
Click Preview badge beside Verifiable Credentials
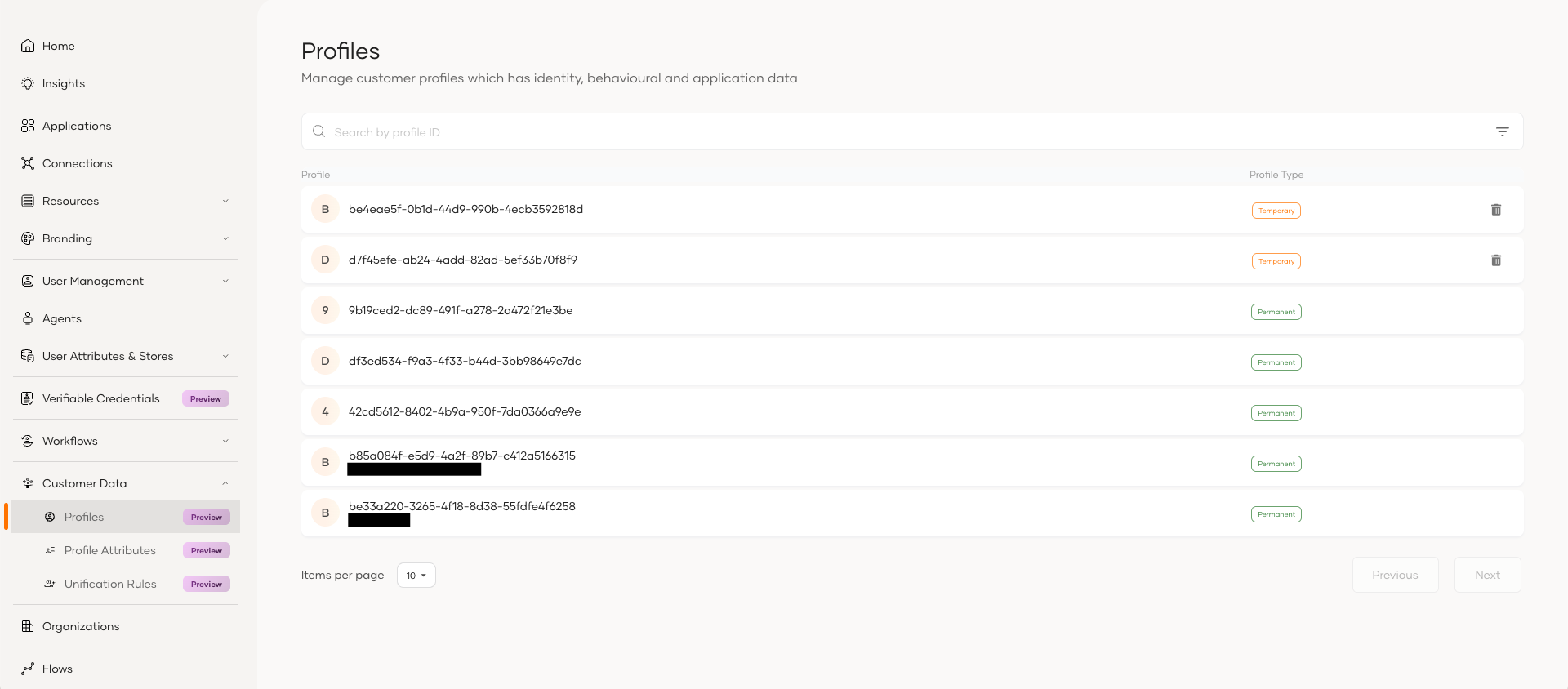pos(206,398)
